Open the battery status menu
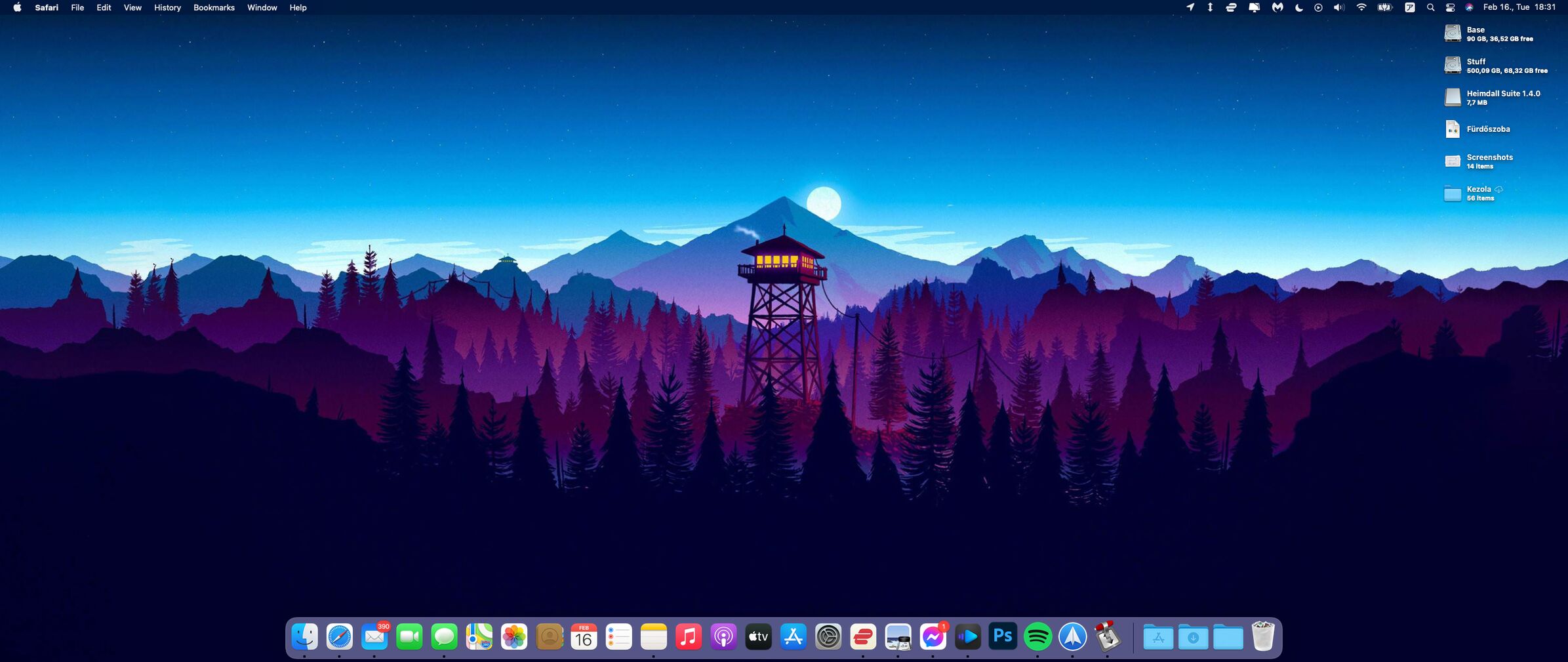1568x662 pixels. pyautogui.click(x=1384, y=7)
